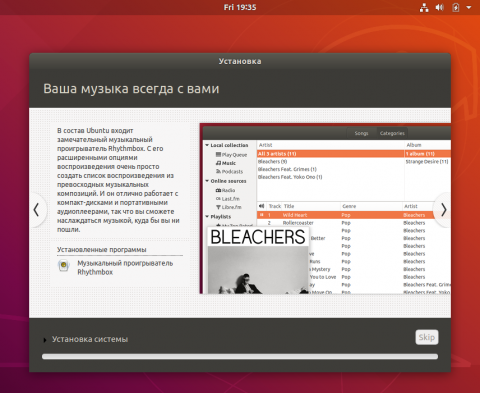Click the Ваша музыка всегда с вами heading
This screenshot has width=480, height=393.
tap(131, 89)
